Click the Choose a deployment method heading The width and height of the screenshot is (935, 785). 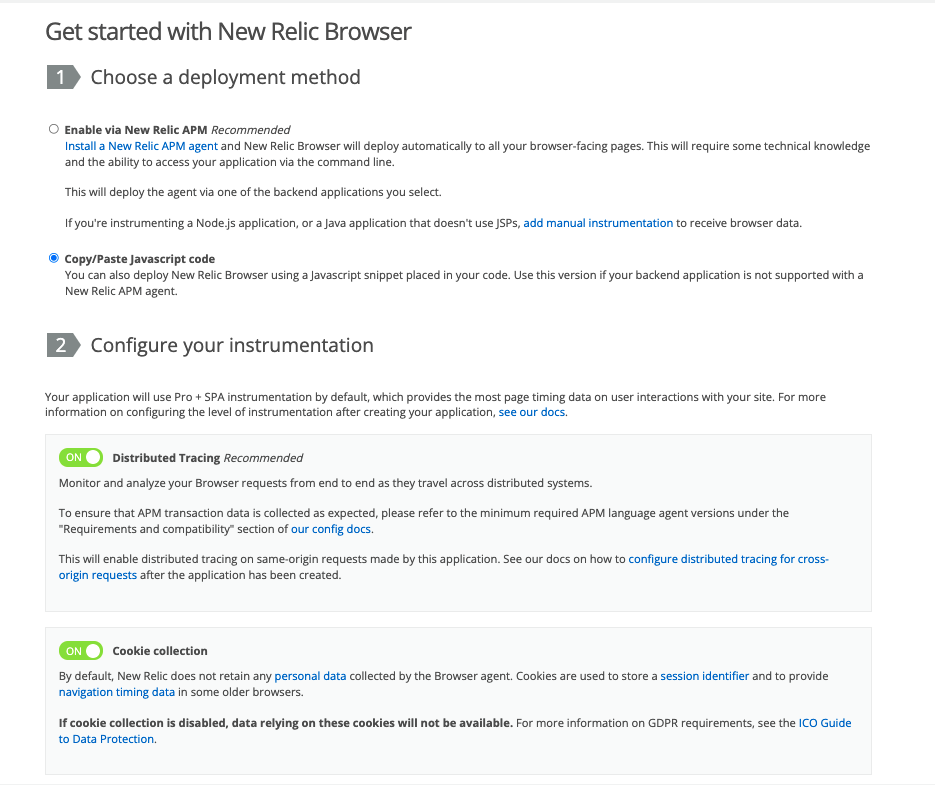(x=225, y=76)
